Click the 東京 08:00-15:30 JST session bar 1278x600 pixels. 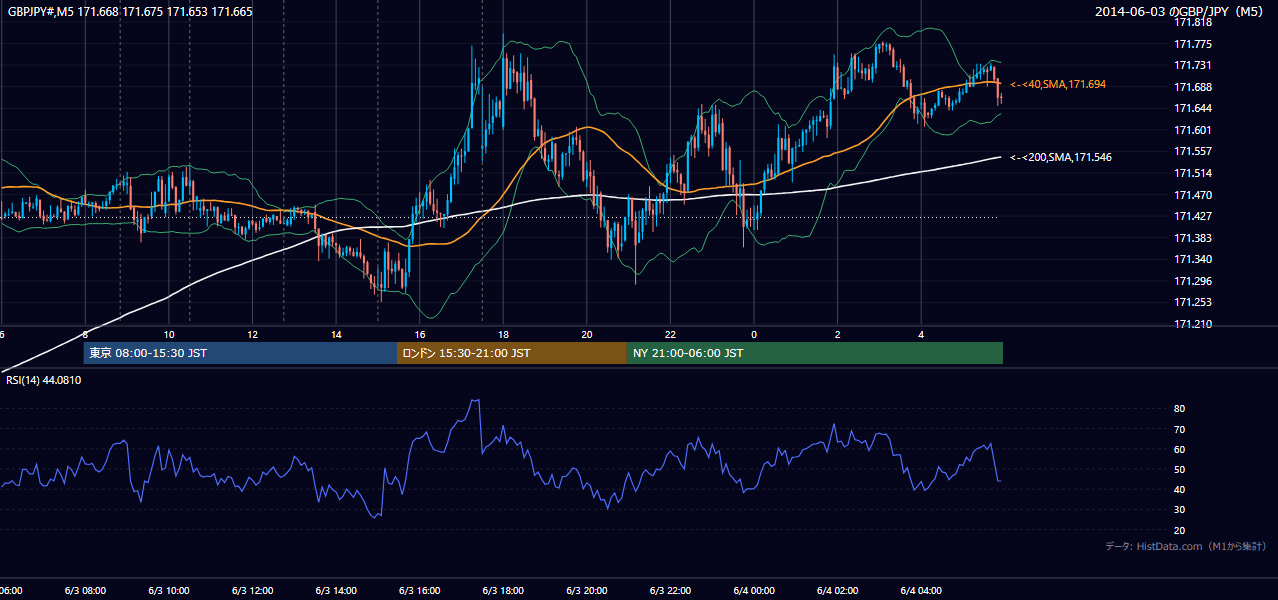[240, 353]
